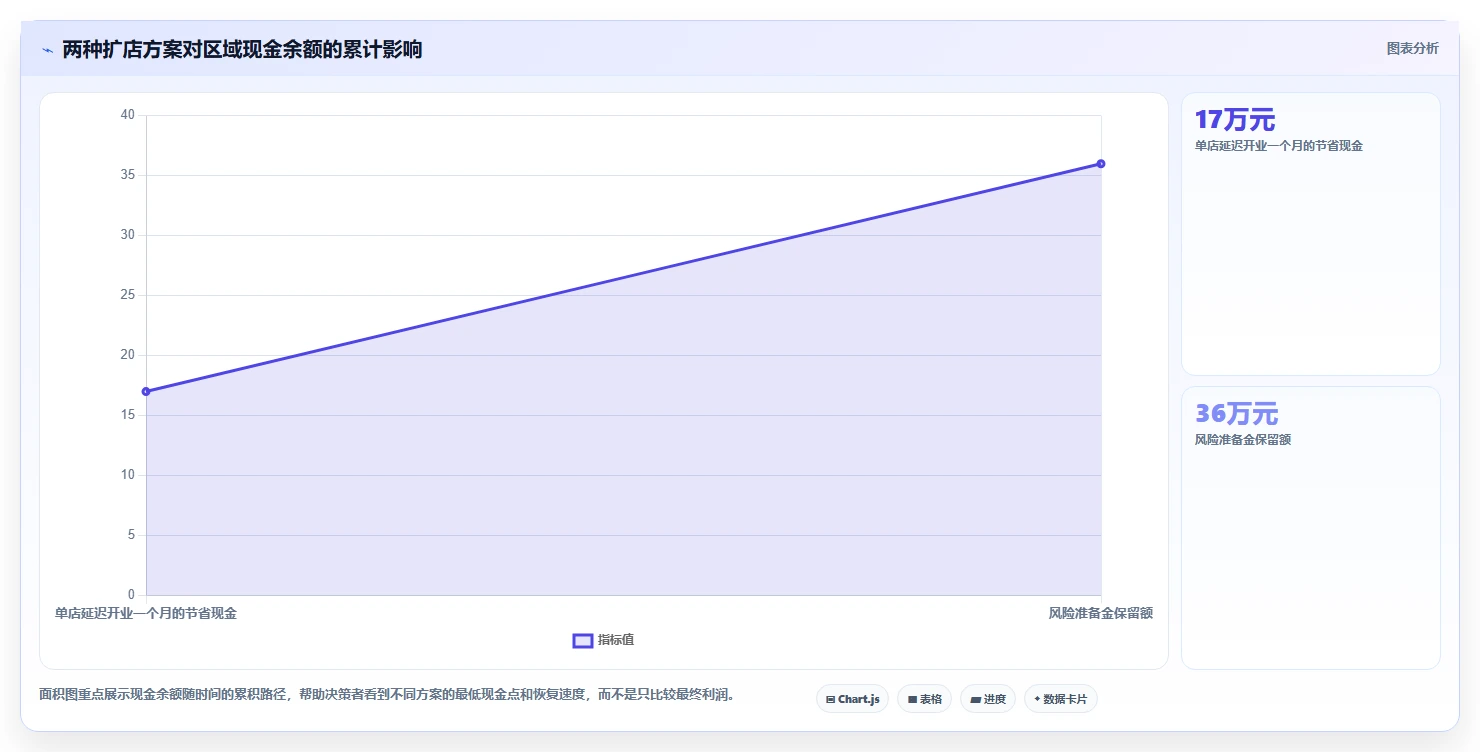Click the description text starting 面积图重点展示
Screen dimensions: 1480x752
click(389, 694)
